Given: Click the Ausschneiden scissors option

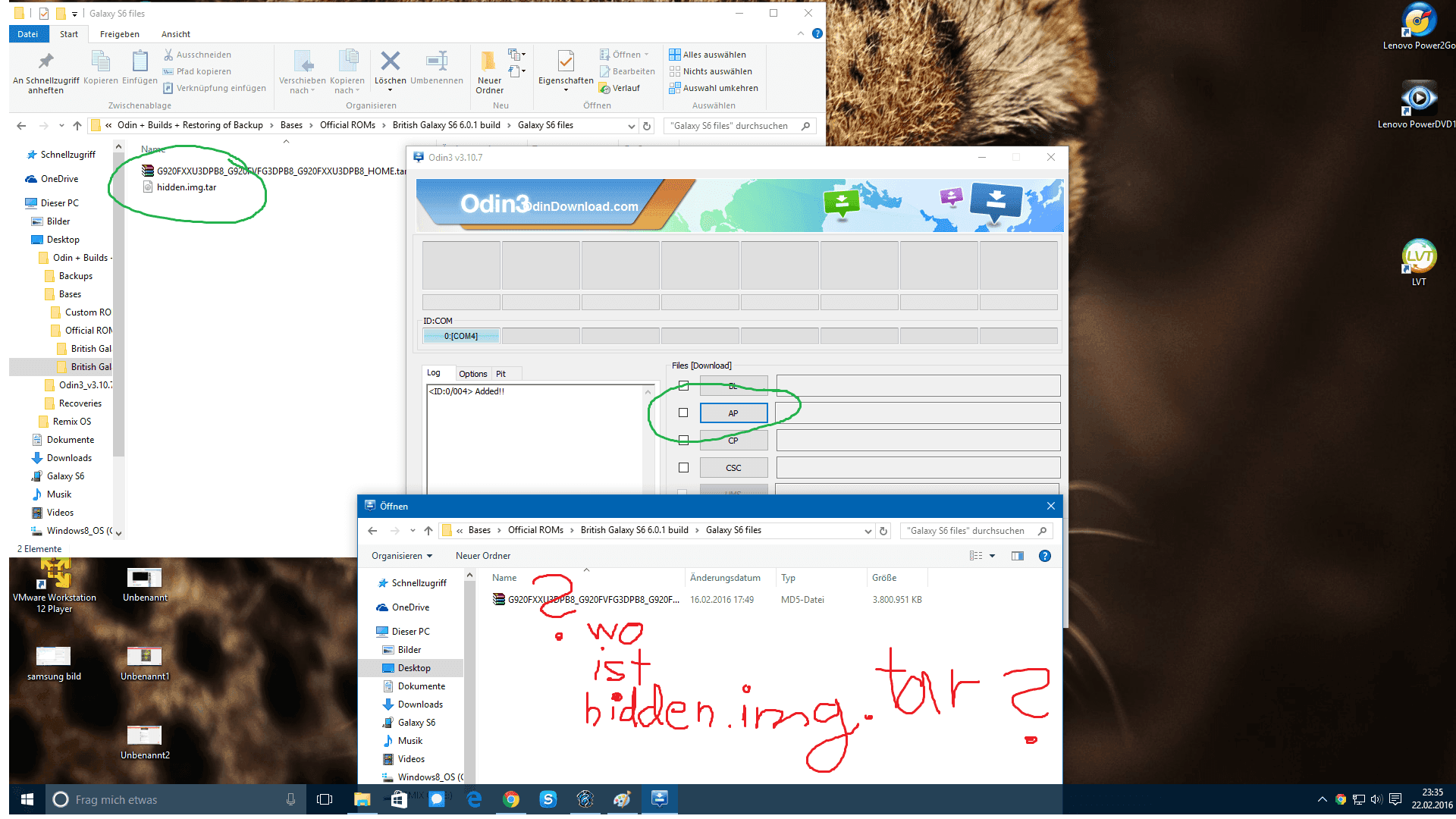Looking at the screenshot, I should point(197,55).
